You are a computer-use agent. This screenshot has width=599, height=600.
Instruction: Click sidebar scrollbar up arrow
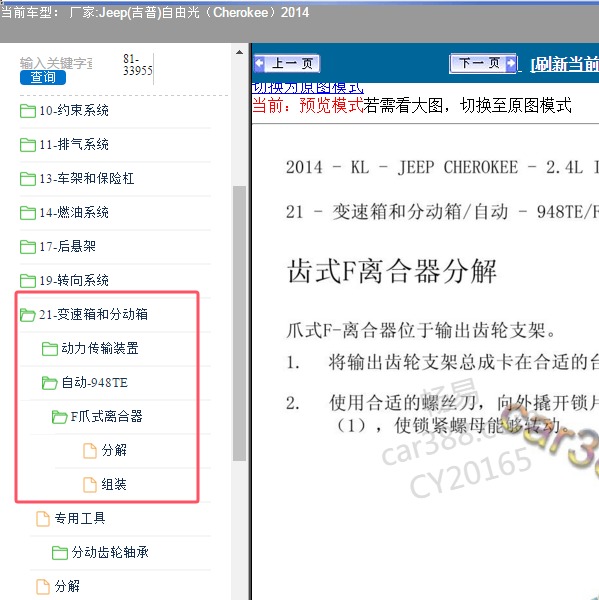(x=240, y=52)
